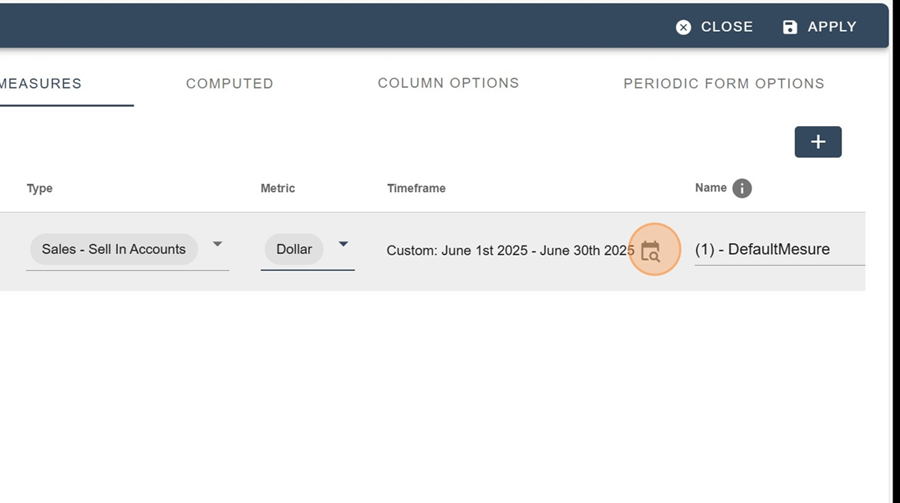Screen dimensions: 900x503
Task: Click the Sales - Sell In Accounts chip
Action: coord(114,249)
